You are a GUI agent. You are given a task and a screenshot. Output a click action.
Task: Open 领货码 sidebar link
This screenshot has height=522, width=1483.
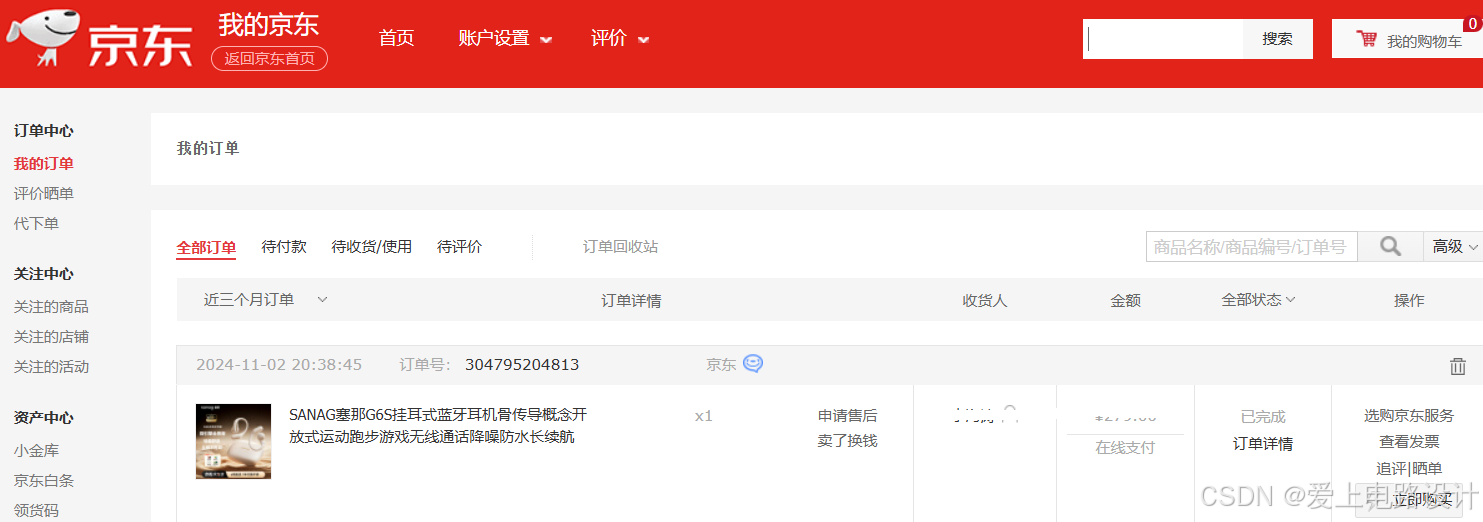tap(36, 510)
